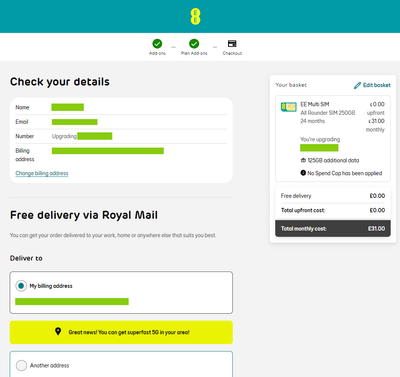Click the EE logo in the header
The width and height of the screenshot is (400, 377).
[x=195, y=16]
